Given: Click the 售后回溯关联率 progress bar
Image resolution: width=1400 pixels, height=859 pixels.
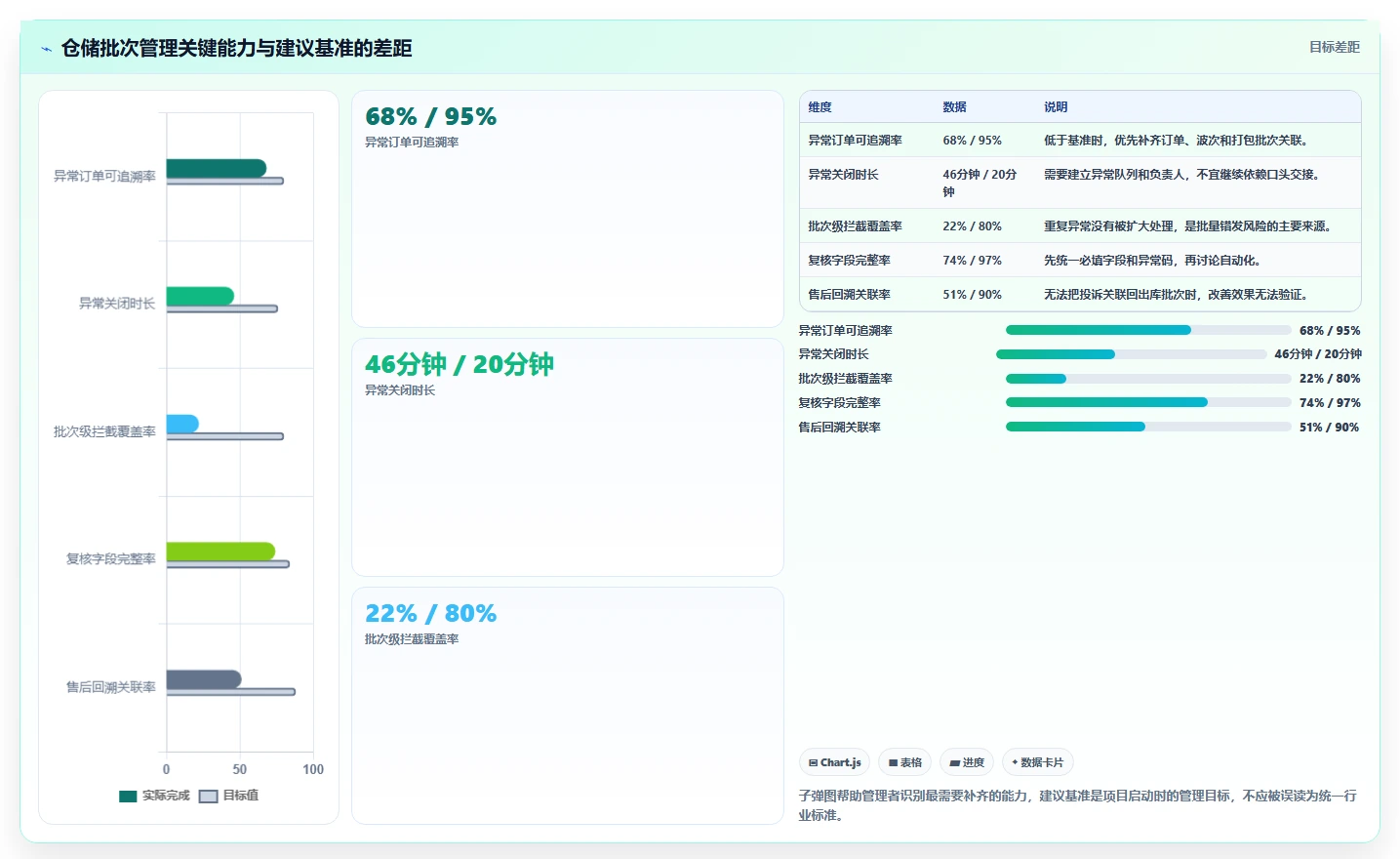Looking at the screenshot, I should coord(1148,427).
